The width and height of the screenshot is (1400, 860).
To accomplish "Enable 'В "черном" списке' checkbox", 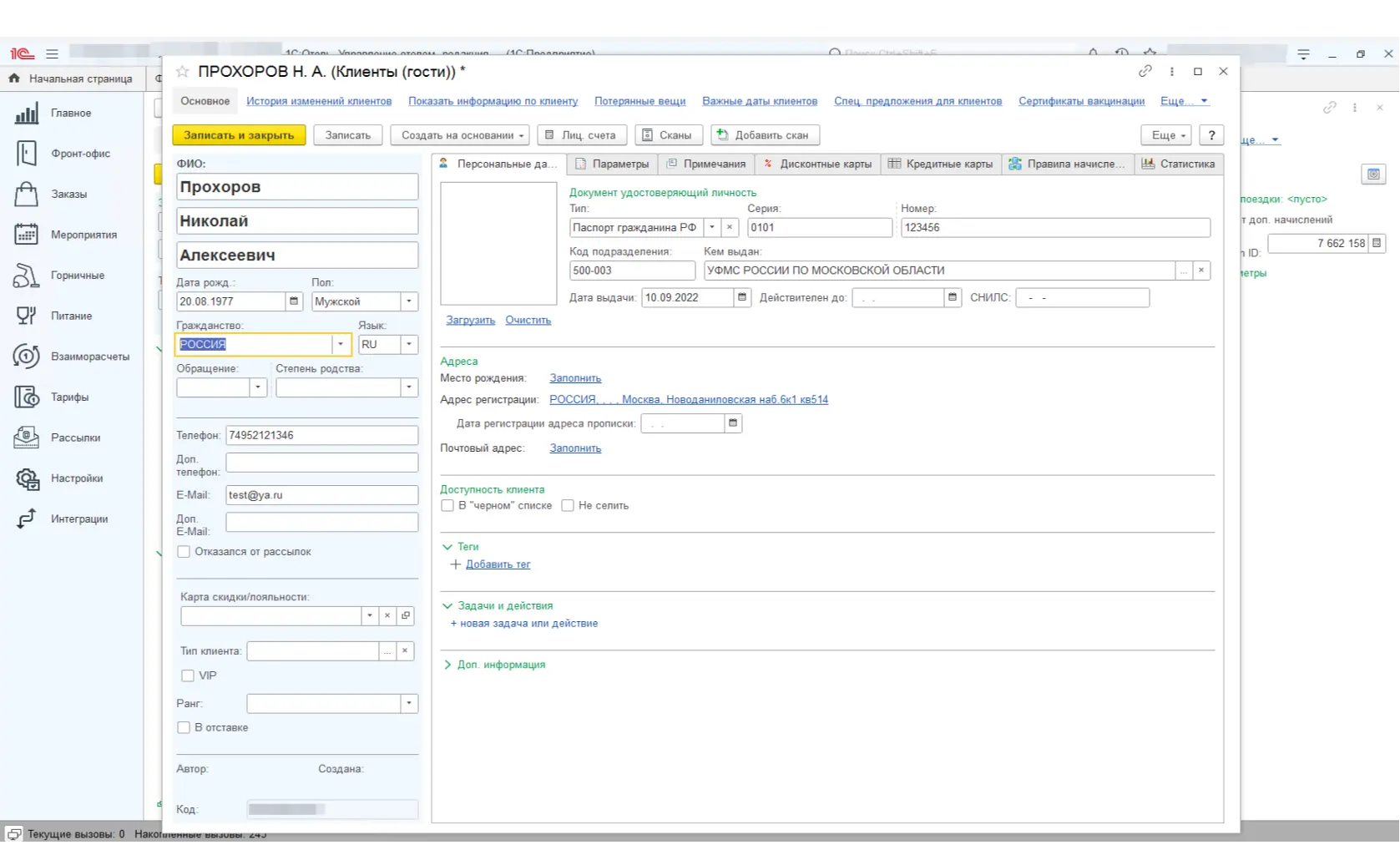I will (447, 506).
